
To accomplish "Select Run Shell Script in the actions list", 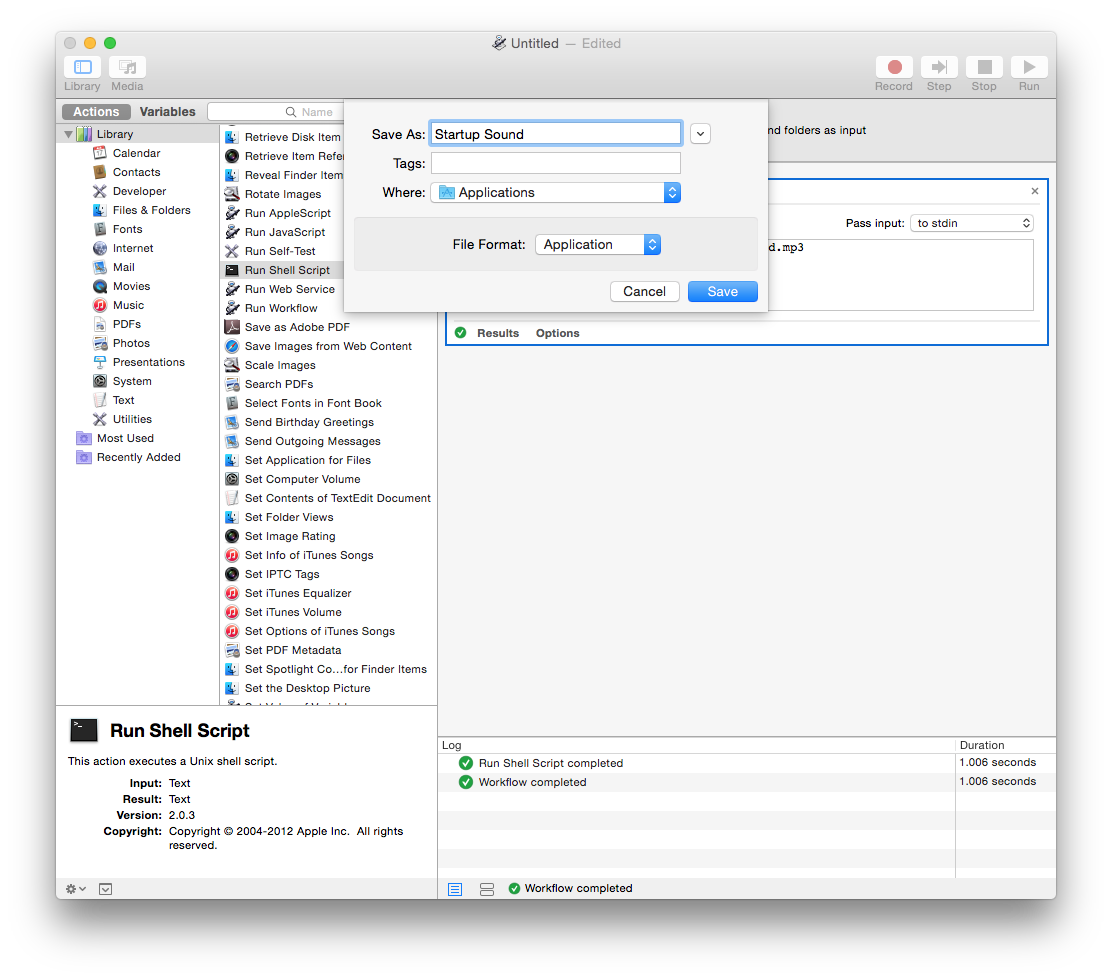I will tap(287, 270).
